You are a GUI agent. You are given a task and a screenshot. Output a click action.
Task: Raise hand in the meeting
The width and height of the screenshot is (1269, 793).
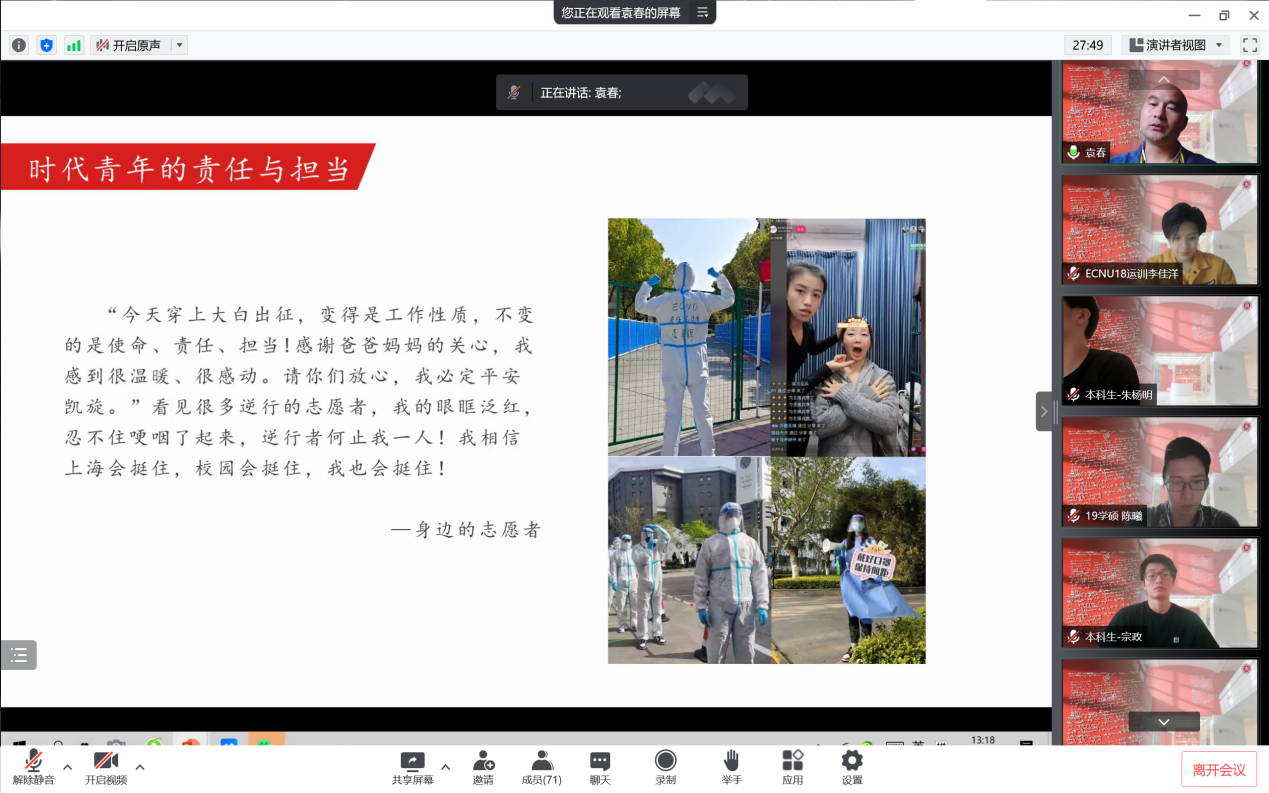coord(731,767)
